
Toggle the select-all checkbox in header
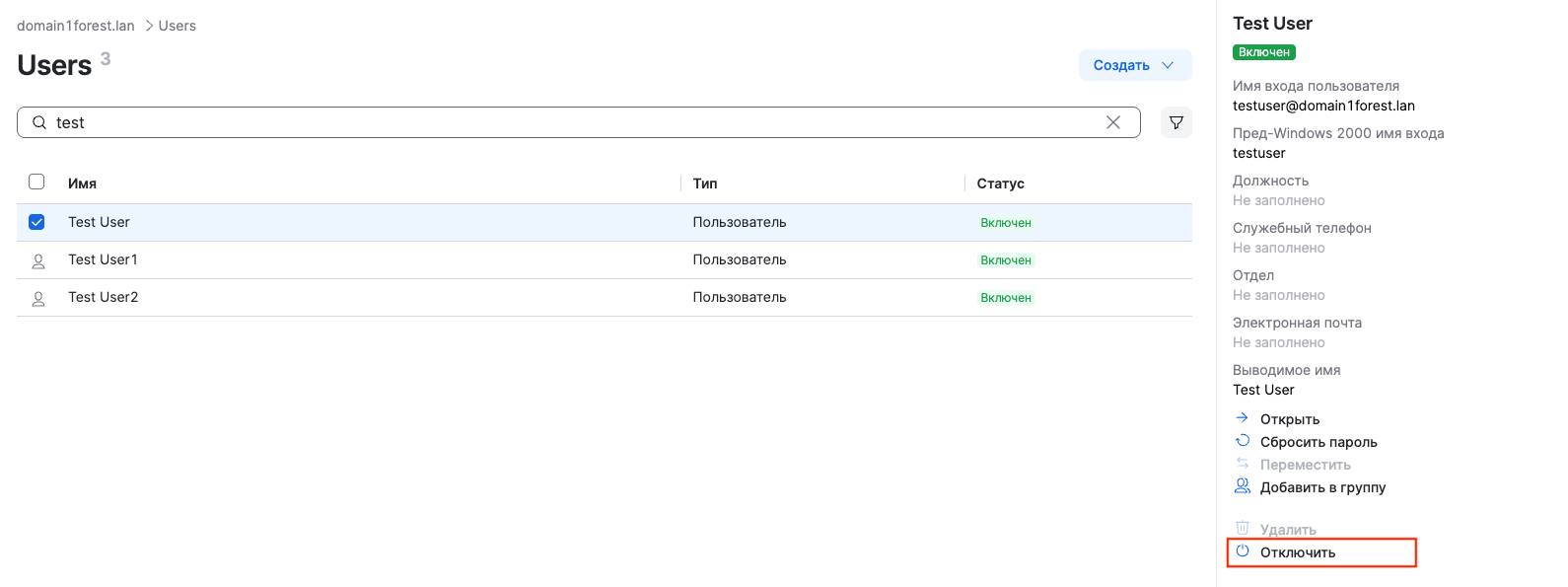point(36,182)
